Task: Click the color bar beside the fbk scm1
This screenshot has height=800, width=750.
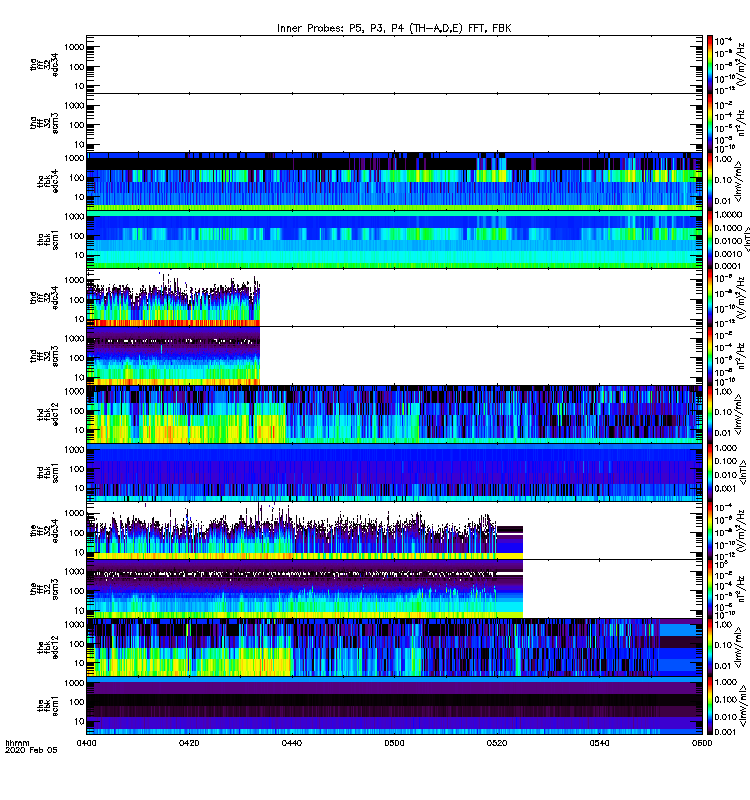Action: 710,706
